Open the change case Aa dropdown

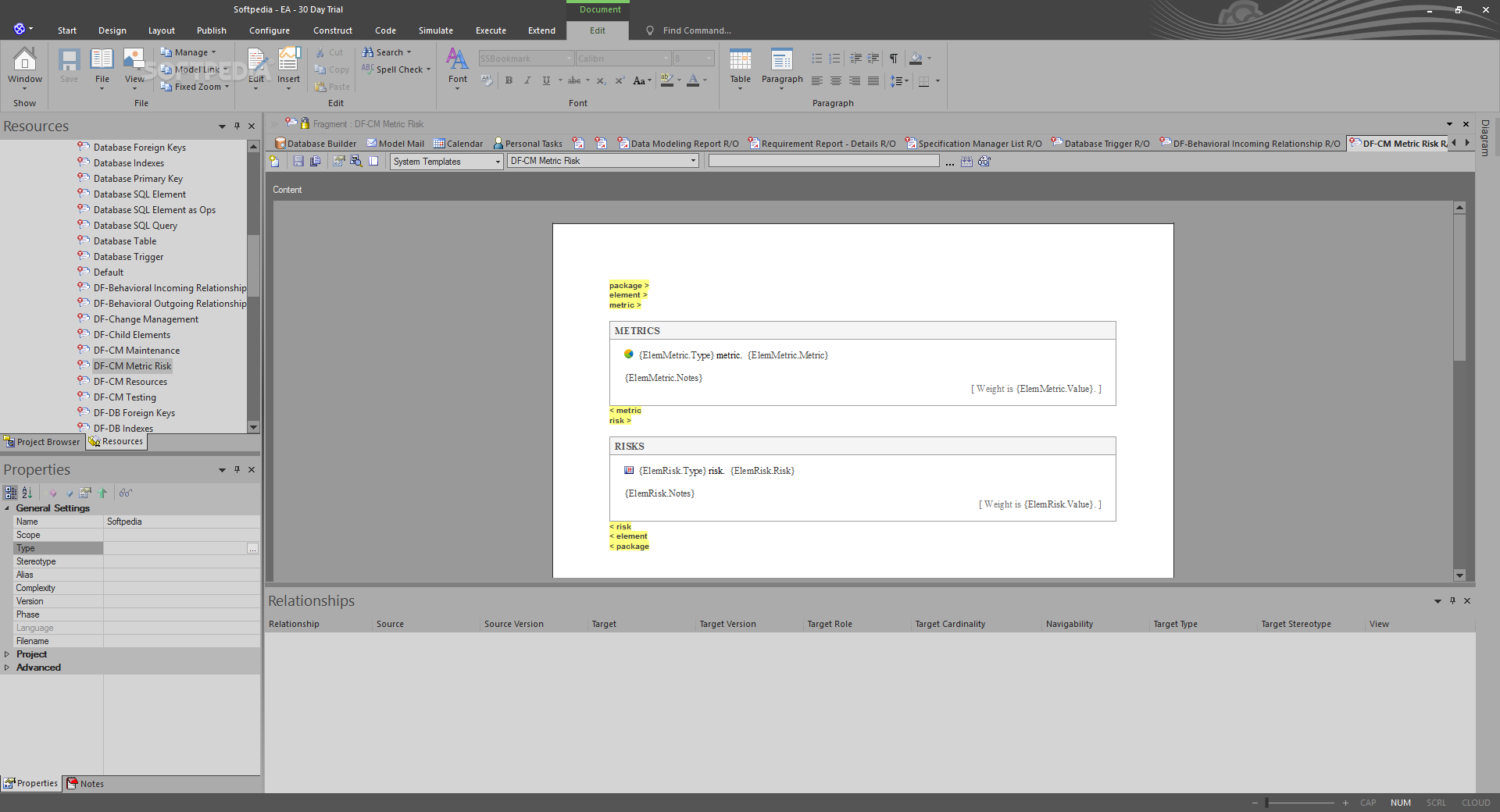click(x=642, y=80)
